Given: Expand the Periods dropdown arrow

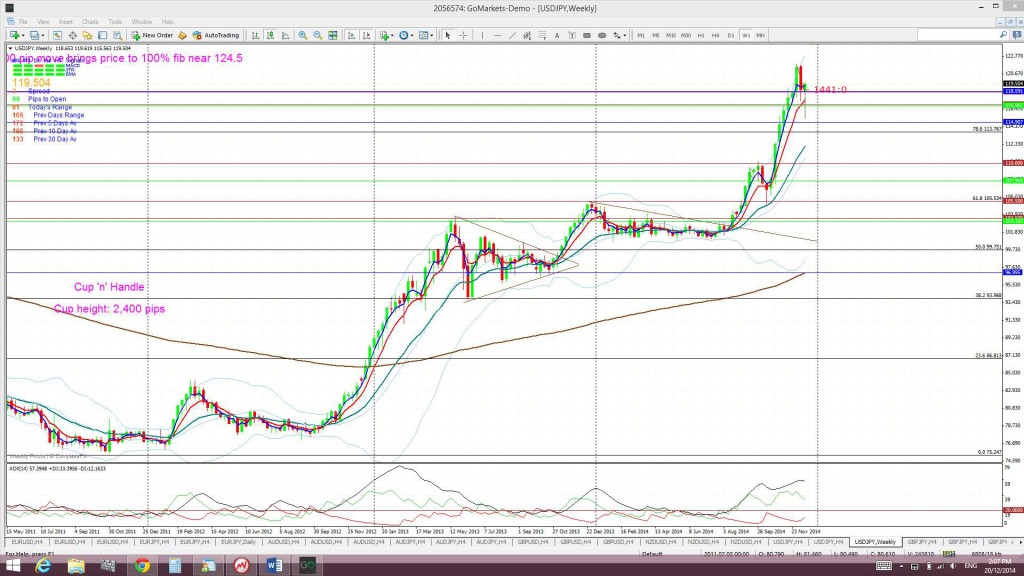Looking at the screenshot, I should click(x=412, y=36).
